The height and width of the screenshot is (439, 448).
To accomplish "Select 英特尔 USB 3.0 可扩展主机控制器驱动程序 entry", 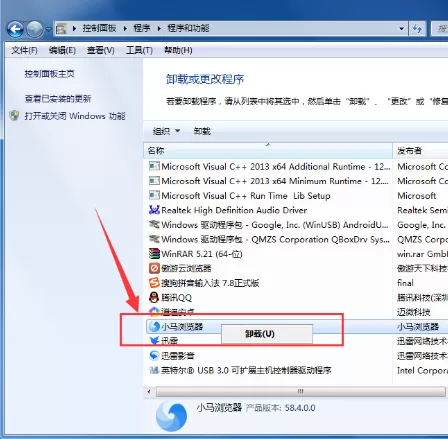I will 246,370.
